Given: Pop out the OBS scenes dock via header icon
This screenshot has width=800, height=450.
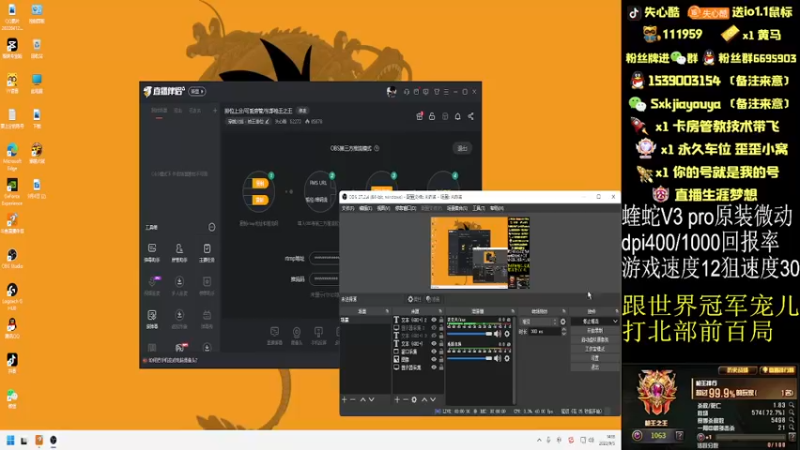Looking at the screenshot, I should (x=387, y=311).
